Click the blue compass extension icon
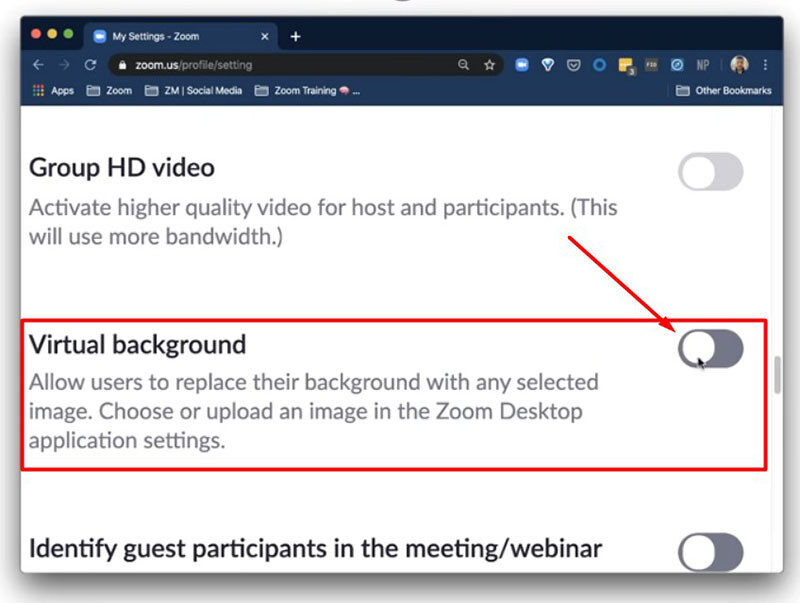 click(x=677, y=65)
